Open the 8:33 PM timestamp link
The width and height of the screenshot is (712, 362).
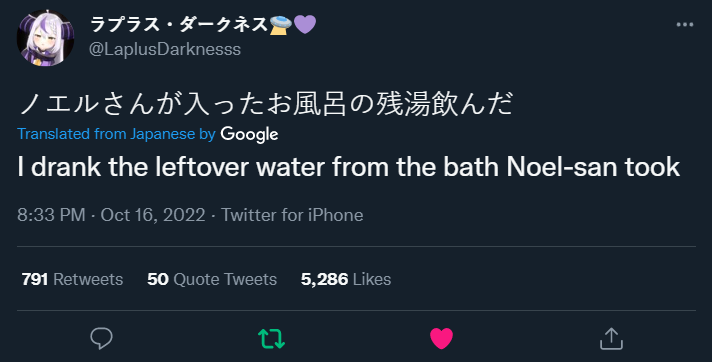pyautogui.click(x=51, y=215)
